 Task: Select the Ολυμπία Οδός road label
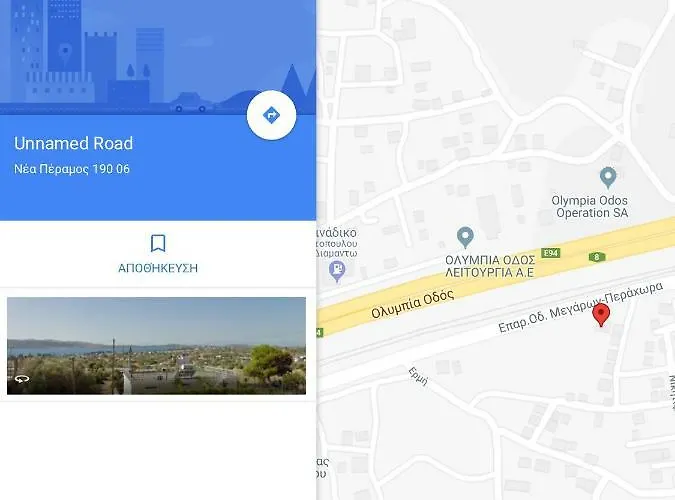(412, 304)
